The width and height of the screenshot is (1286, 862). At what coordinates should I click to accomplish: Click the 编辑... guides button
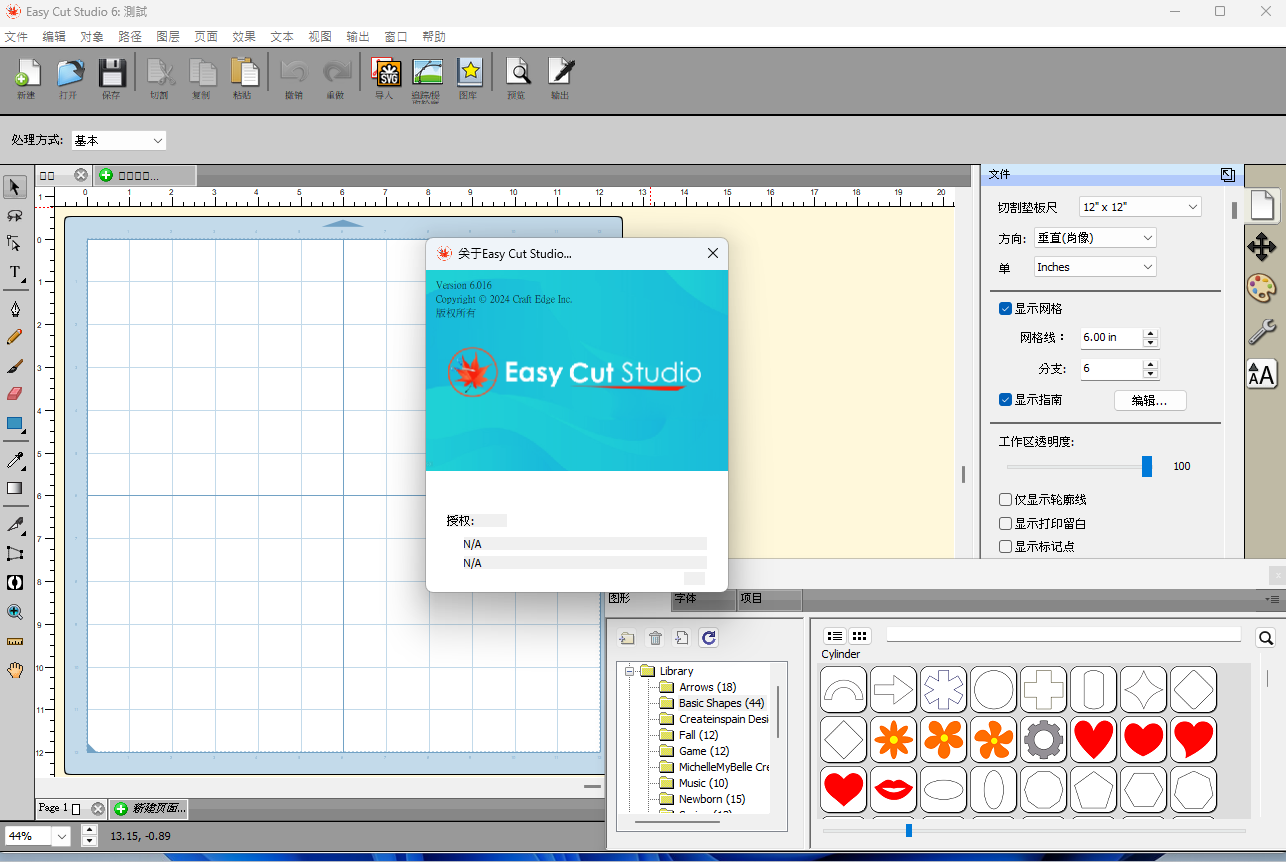pos(1150,401)
